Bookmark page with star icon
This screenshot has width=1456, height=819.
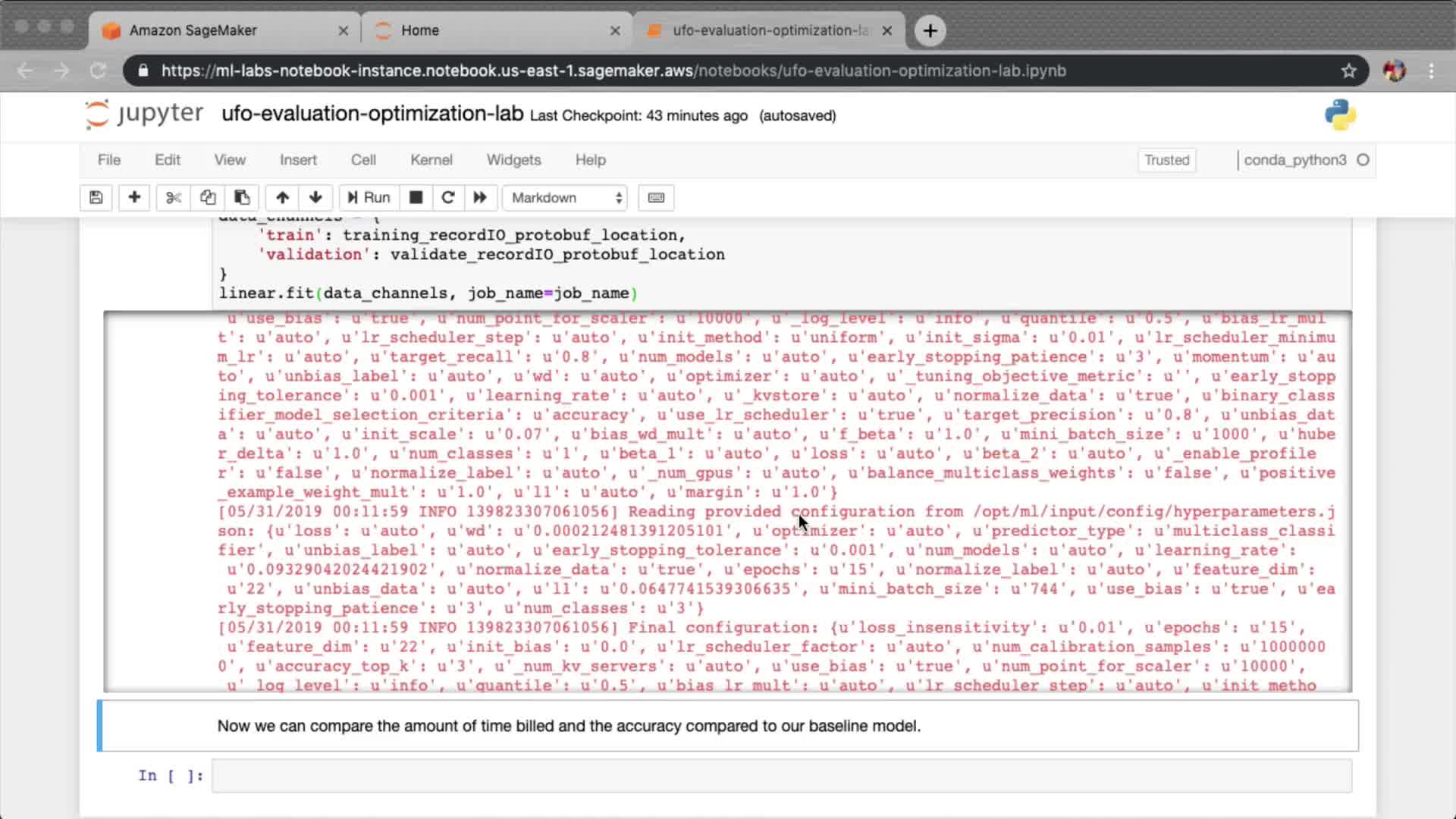(x=1348, y=71)
